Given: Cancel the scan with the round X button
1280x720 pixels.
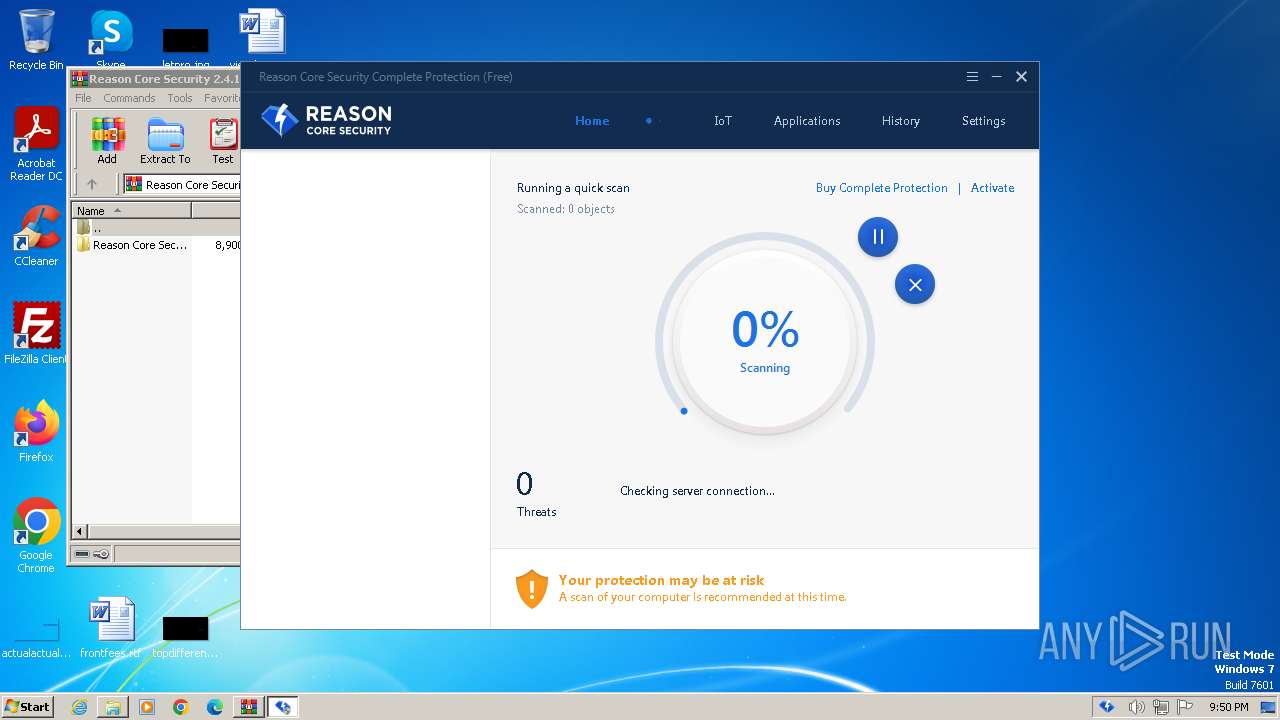Looking at the screenshot, I should click(915, 285).
